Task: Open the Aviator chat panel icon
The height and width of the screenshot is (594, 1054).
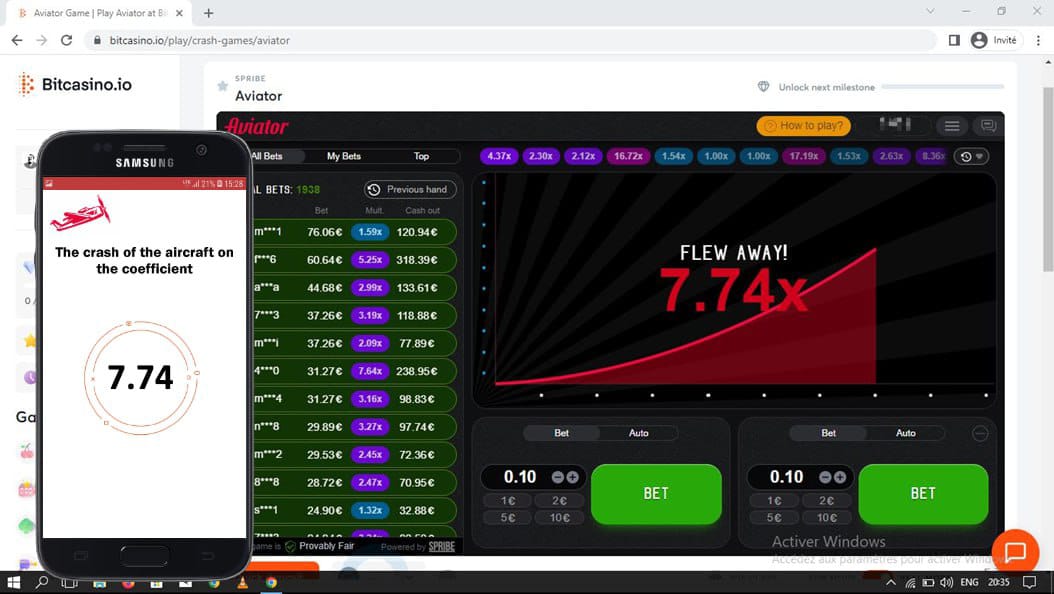Action: click(987, 126)
